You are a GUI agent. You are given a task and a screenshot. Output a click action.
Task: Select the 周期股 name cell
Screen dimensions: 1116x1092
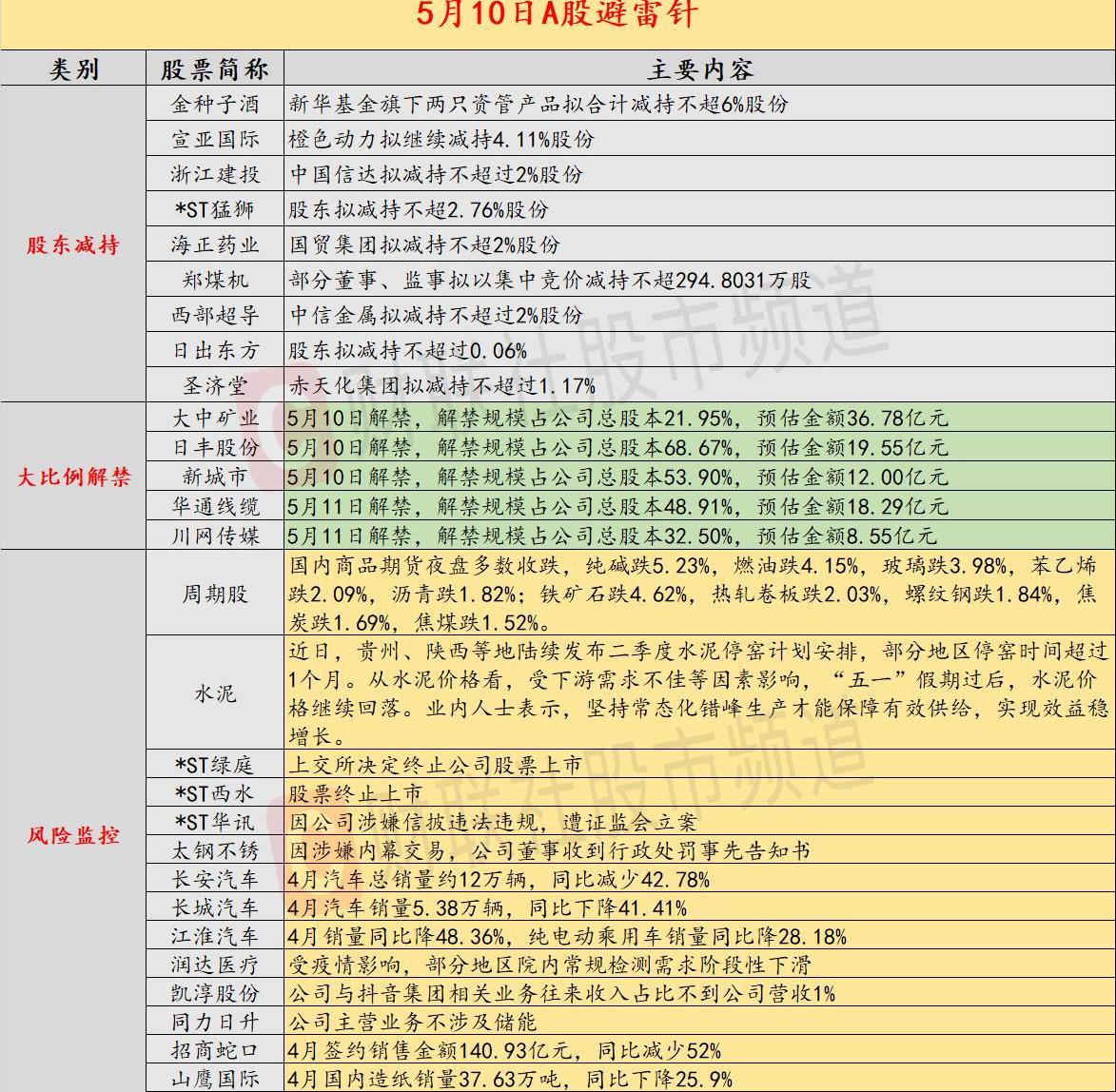tap(215, 593)
